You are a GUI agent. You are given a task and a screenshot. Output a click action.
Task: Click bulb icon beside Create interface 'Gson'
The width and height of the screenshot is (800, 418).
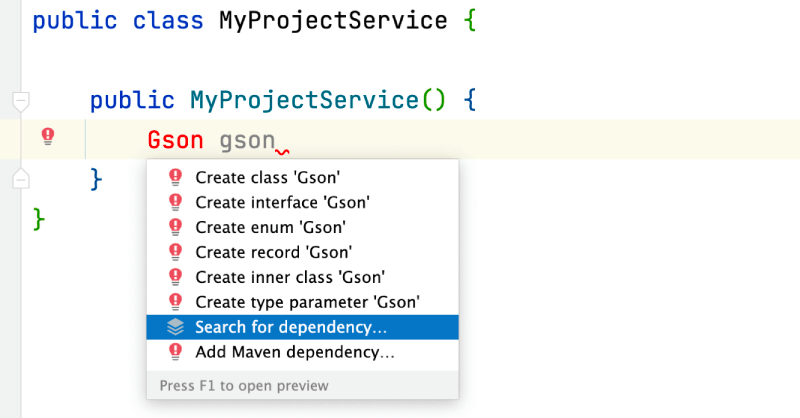pos(175,203)
